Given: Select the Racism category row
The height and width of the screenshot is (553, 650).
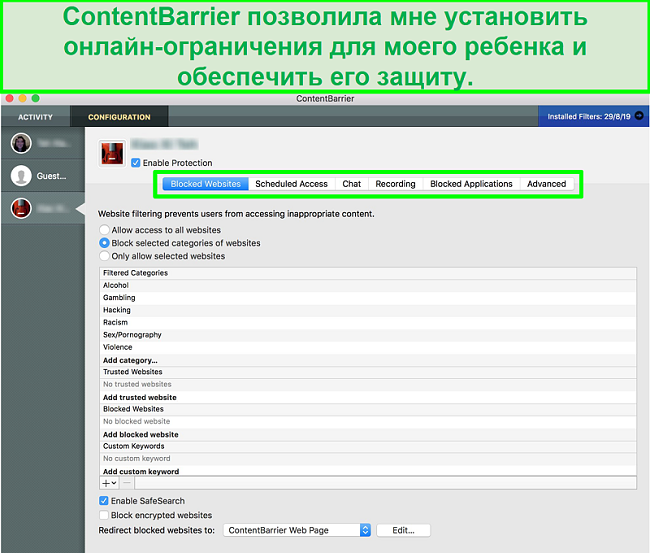Looking at the screenshot, I should [x=368, y=323].
